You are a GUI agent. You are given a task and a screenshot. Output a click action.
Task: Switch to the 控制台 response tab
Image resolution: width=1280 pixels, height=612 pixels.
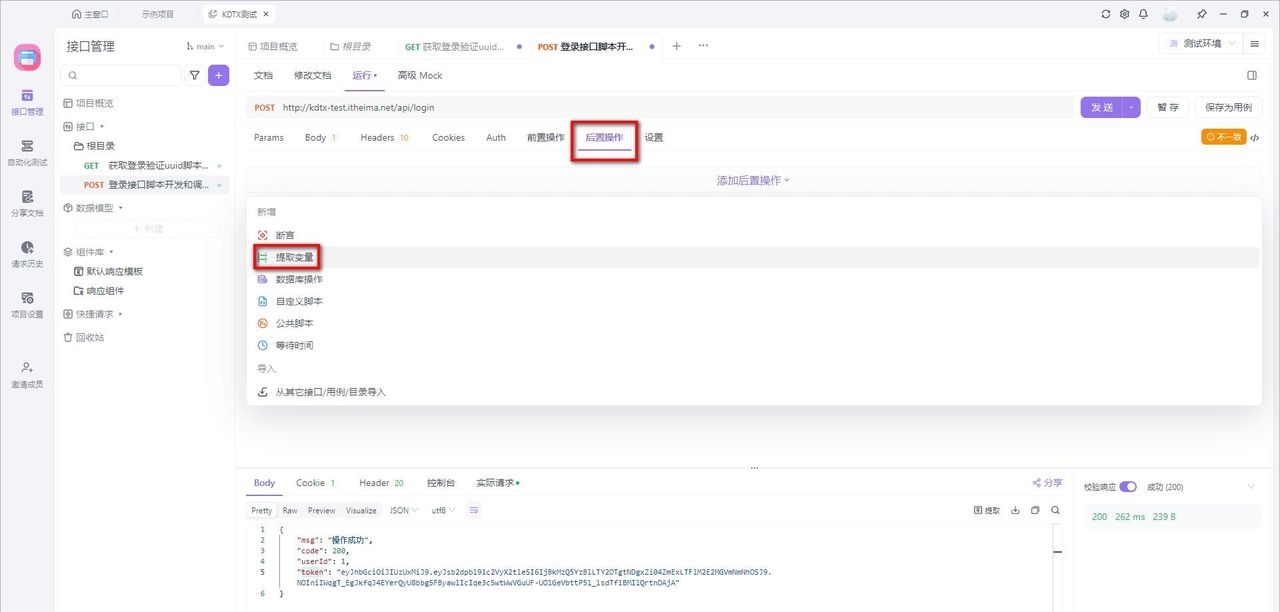pyautogui.click(x=441, y=482)
